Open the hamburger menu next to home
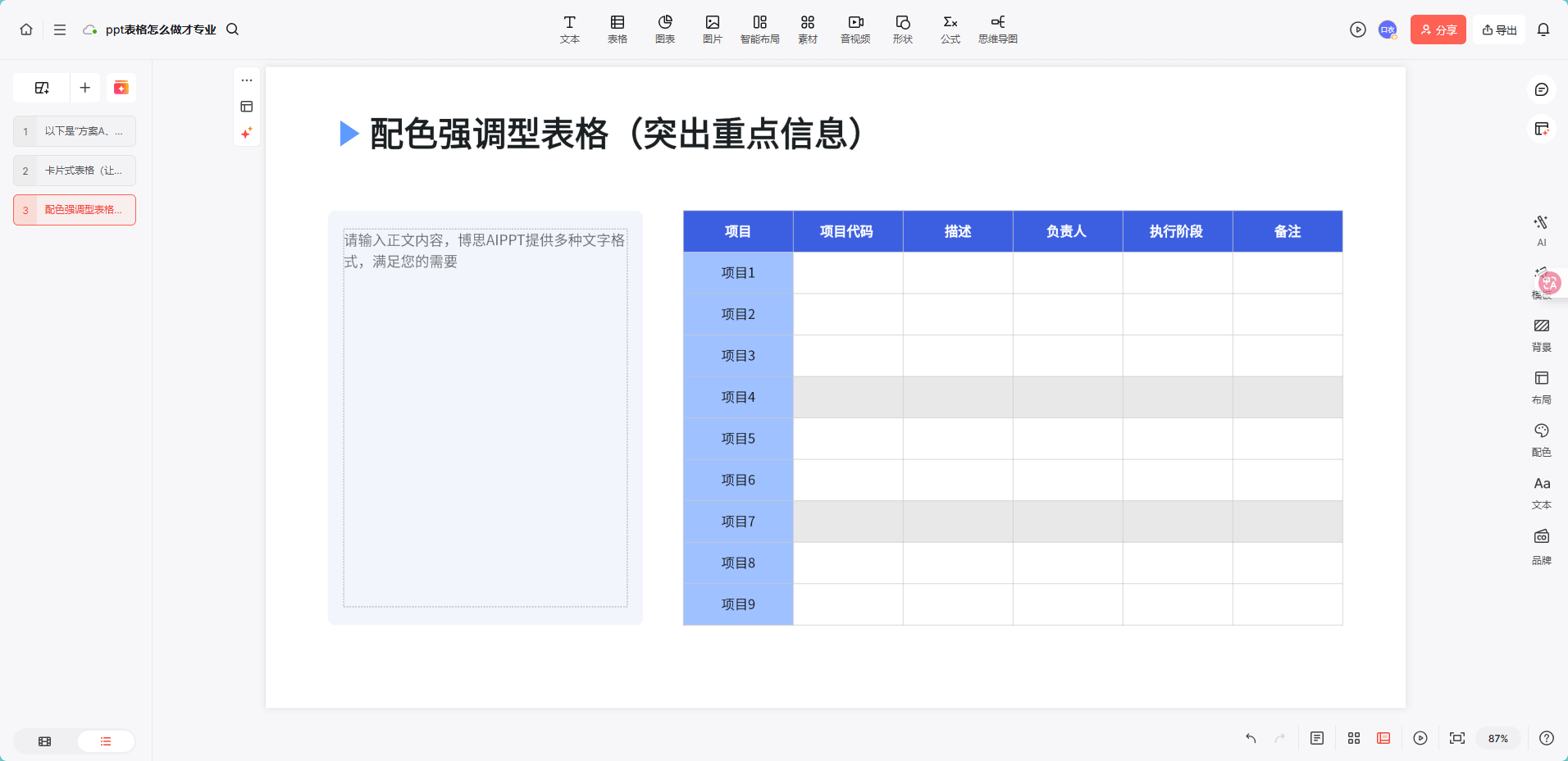 point(59,29)
